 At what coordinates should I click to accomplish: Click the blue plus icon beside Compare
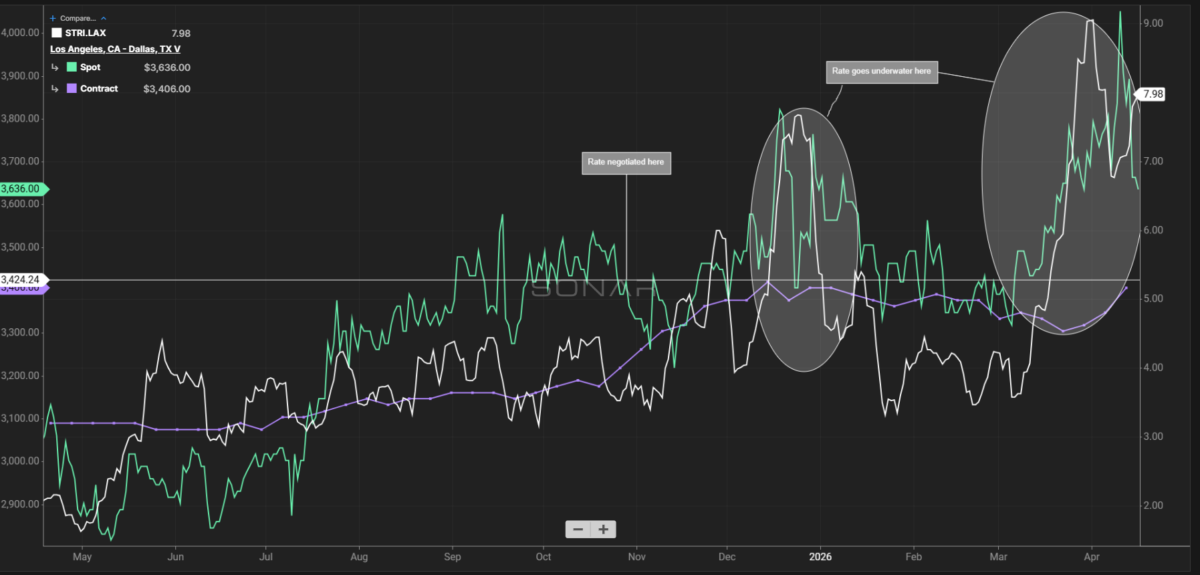click(x=53, y=18)
